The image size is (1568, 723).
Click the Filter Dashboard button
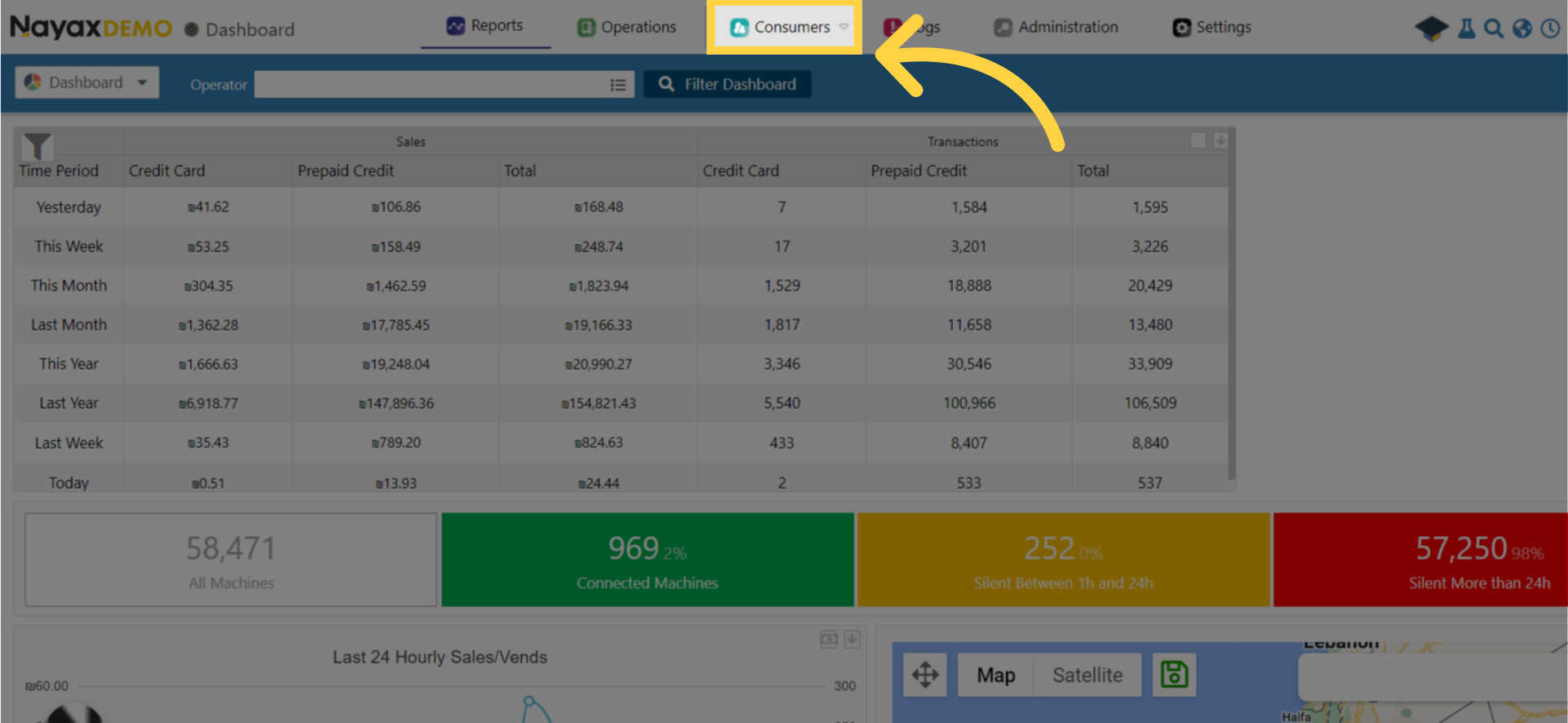727,84
